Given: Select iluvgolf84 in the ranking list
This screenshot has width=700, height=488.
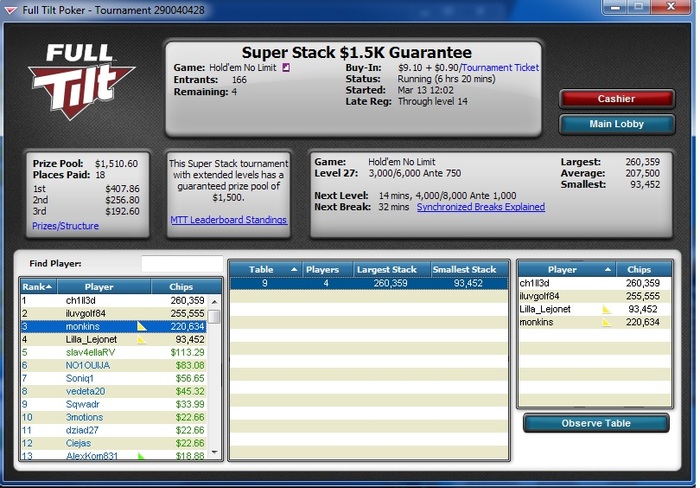Looking at the screenshot, I should 114,313.
